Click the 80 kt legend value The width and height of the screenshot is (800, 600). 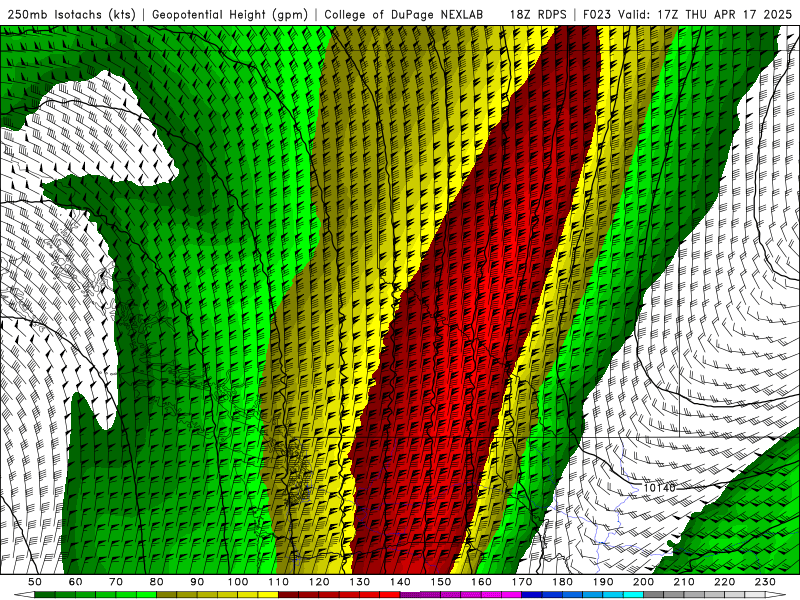[x=157, y=582]
